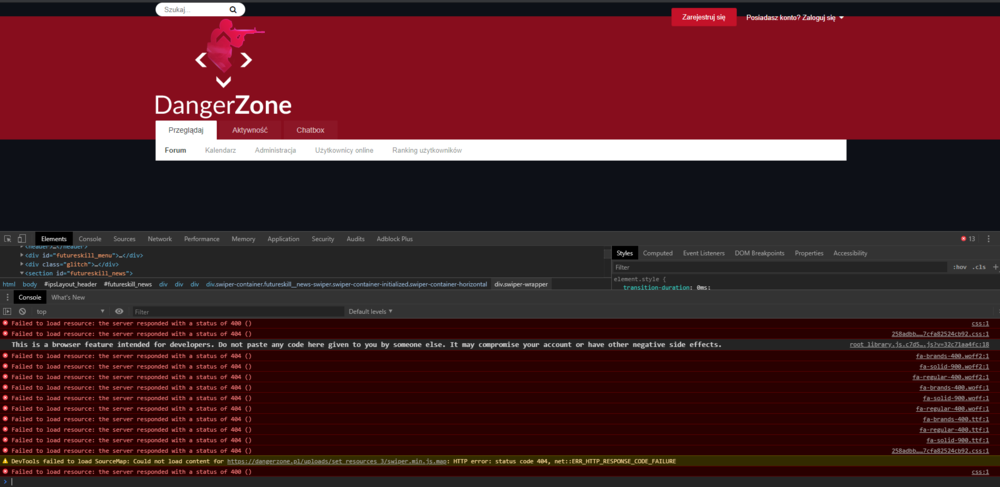
Task: Show the console sidebar icon
Action: tap(7, 312)
